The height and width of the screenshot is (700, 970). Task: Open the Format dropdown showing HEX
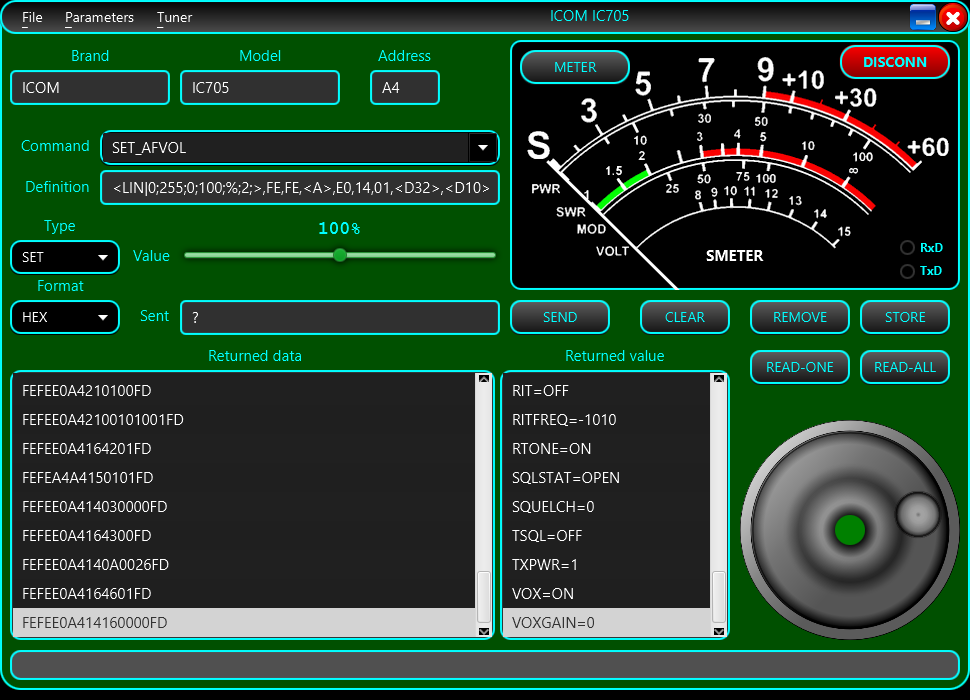click(x=65, y=317)
